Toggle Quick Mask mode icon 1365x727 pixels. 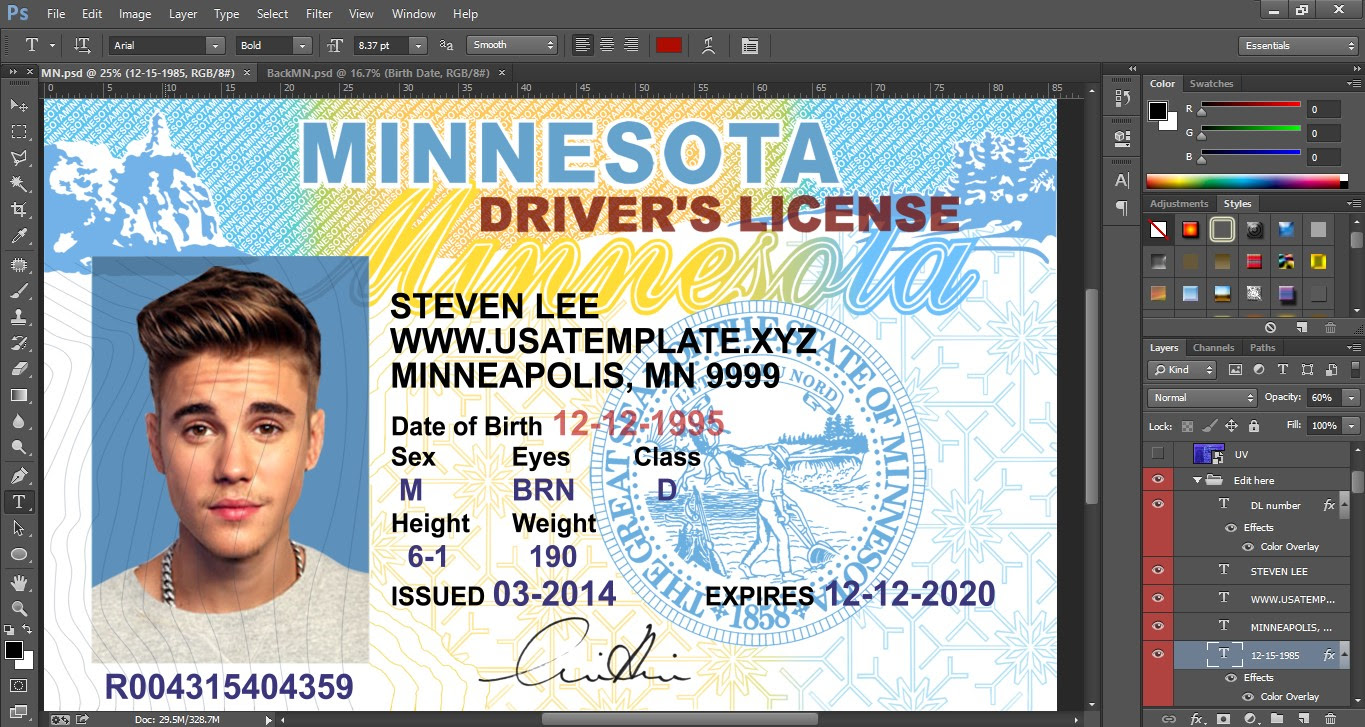pyautogui.click(x=18, y=685)
